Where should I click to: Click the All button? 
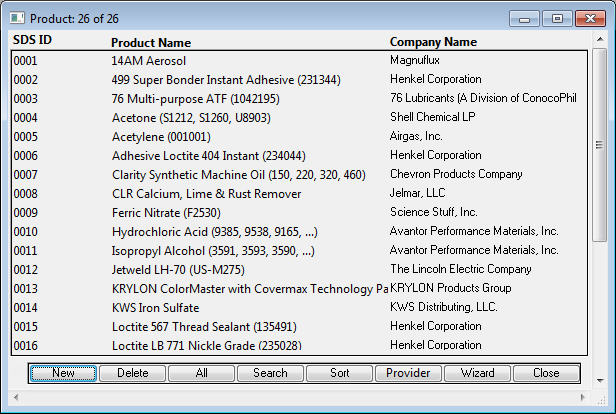[201, 373]
